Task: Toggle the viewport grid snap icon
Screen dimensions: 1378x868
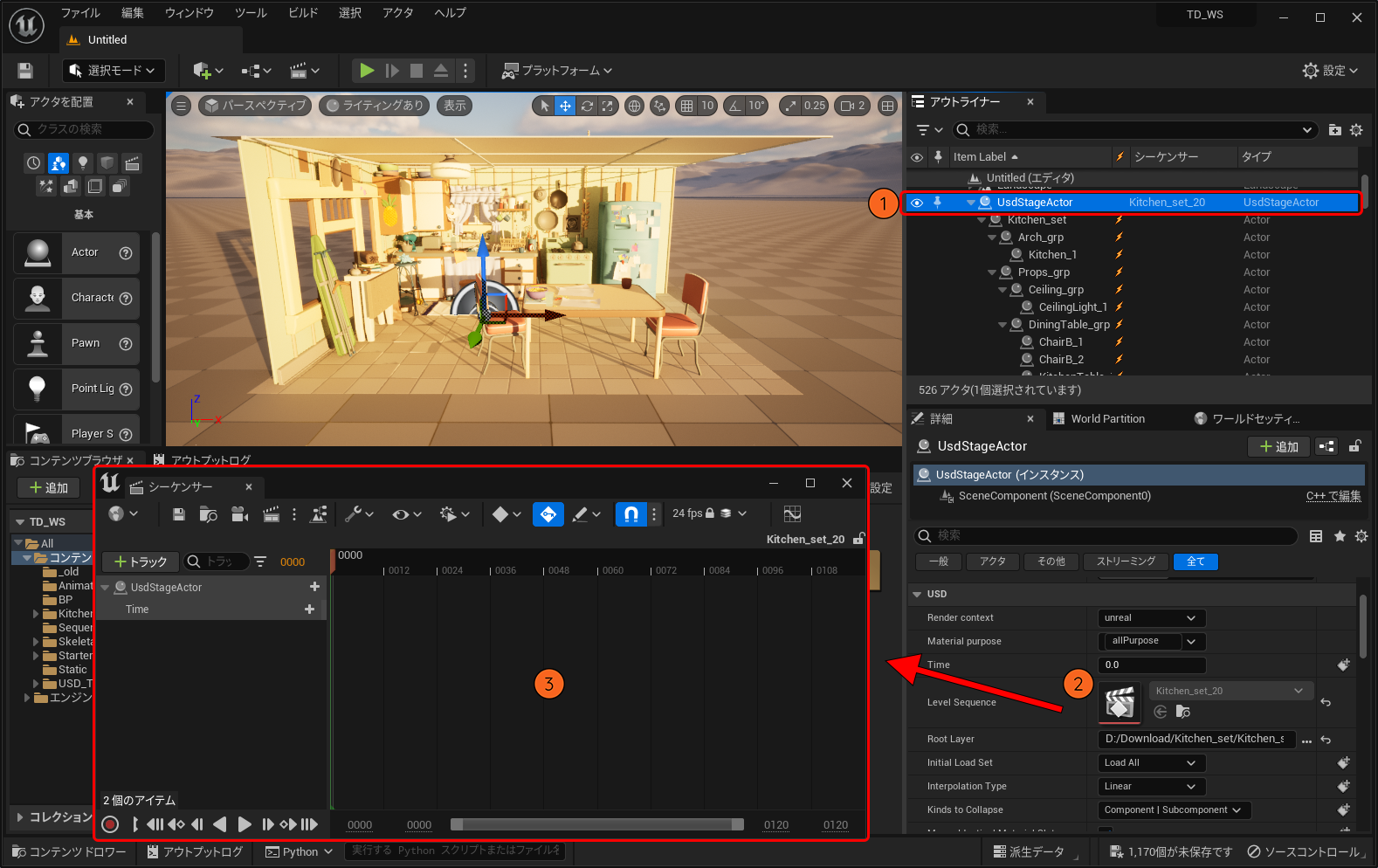Action: pos(687,106)
